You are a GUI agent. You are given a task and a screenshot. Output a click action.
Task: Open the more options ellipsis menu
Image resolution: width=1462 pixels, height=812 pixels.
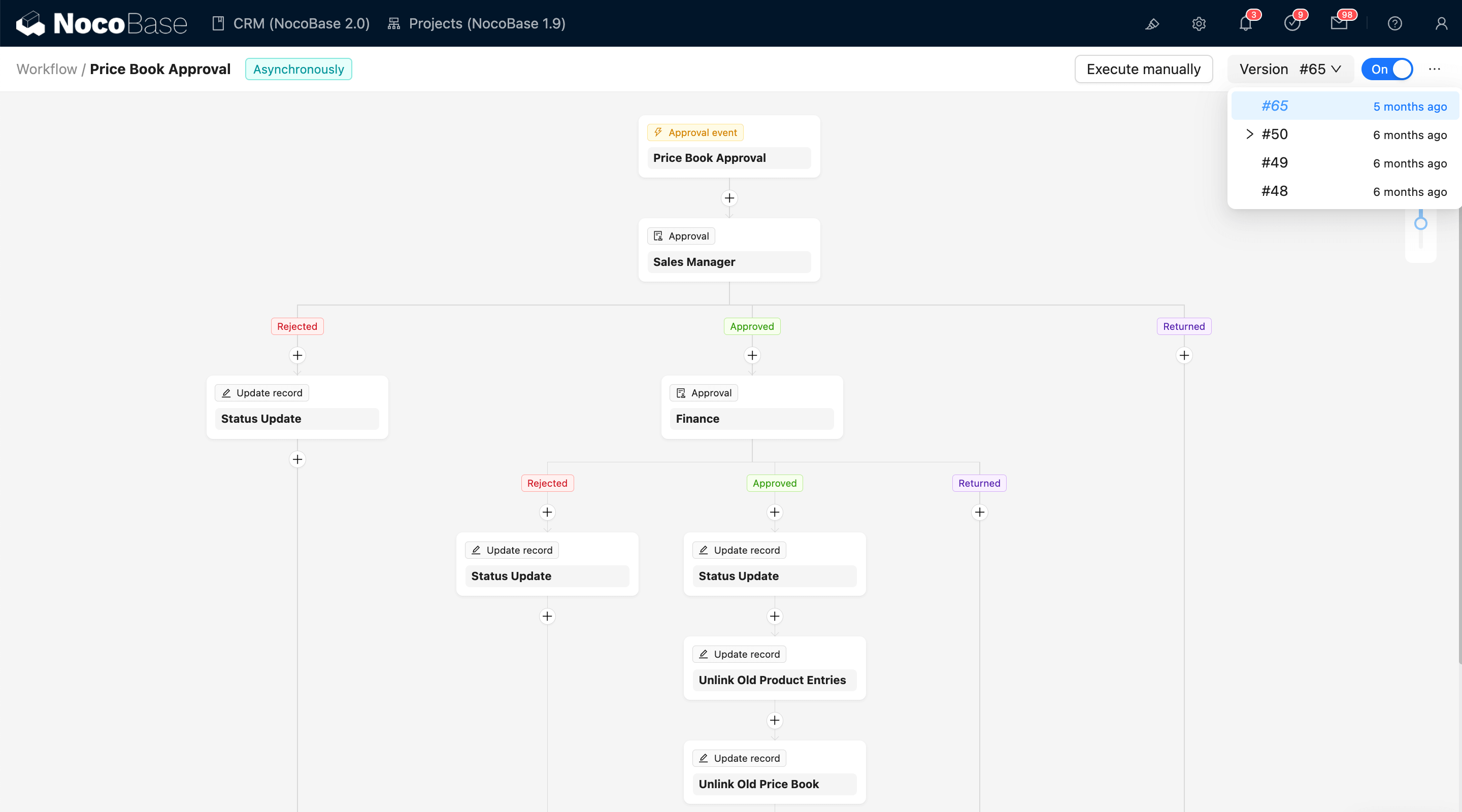pos(1435,69)
